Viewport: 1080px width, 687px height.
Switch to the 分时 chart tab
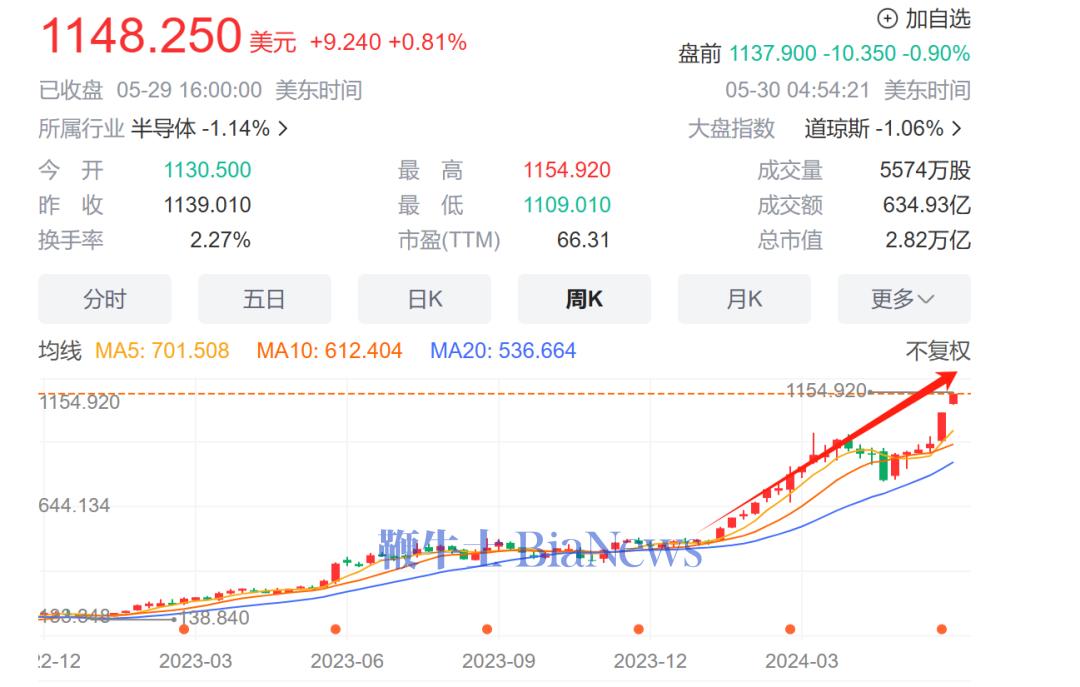105,299
